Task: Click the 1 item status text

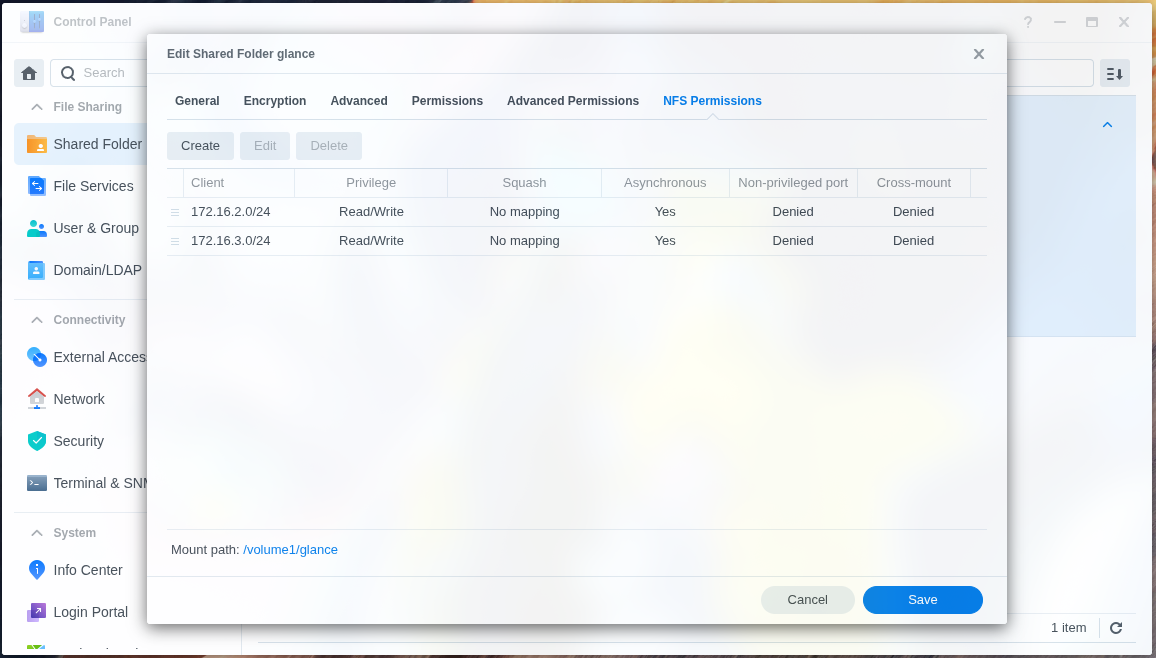Action: pyautogui.click(x=1068, y=628)
